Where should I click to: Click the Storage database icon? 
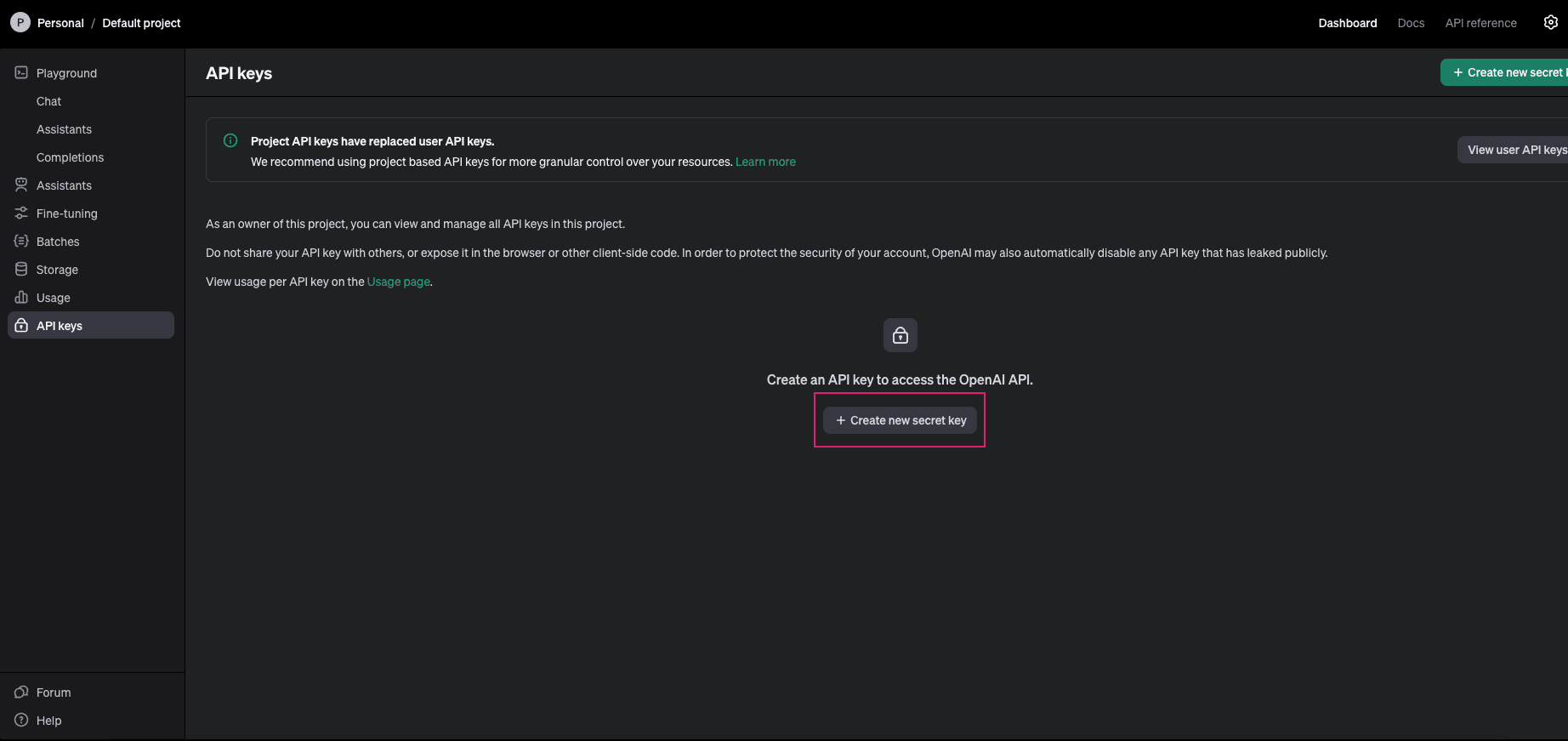[x=21, y=270]
